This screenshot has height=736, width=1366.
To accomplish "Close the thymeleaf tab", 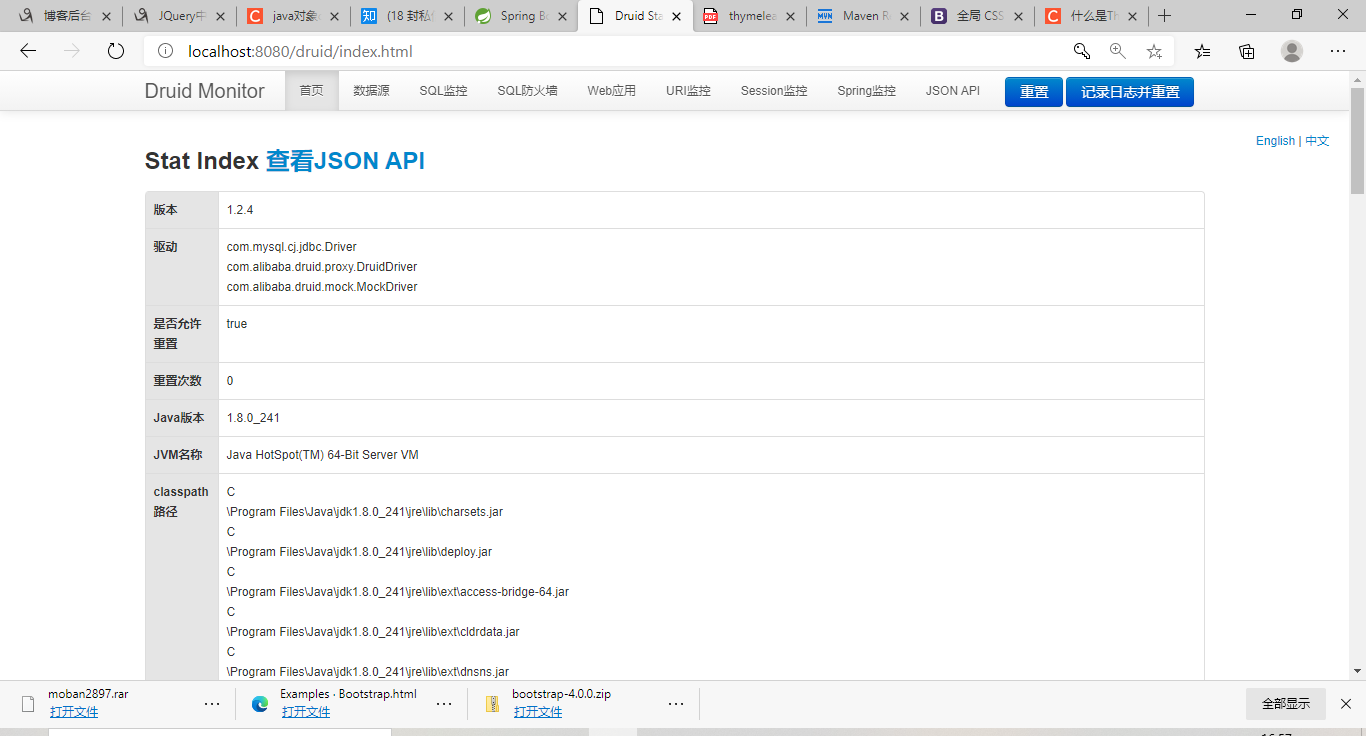I will click(x=790, y=16).
